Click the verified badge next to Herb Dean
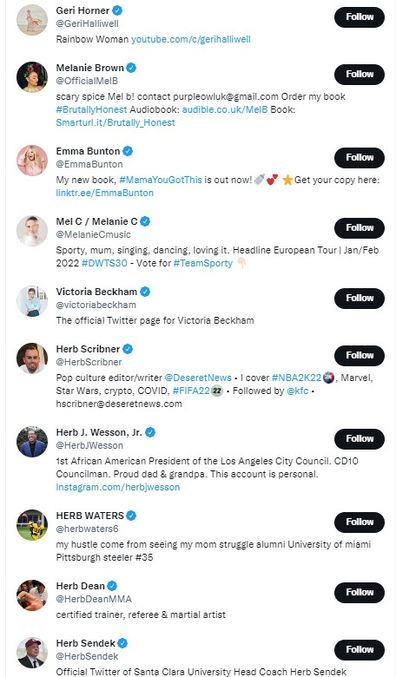This screenshot has height=677, width=396. pyautogui.click(x=112, y=586)
